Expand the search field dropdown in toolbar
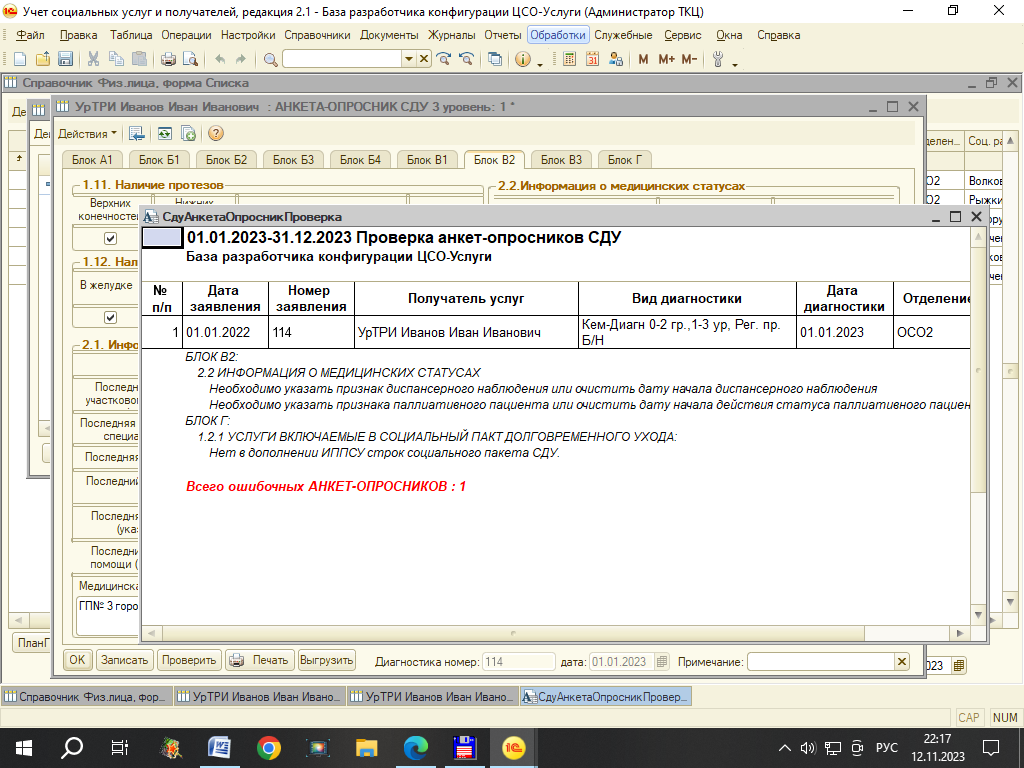 (x=408, y=60)
